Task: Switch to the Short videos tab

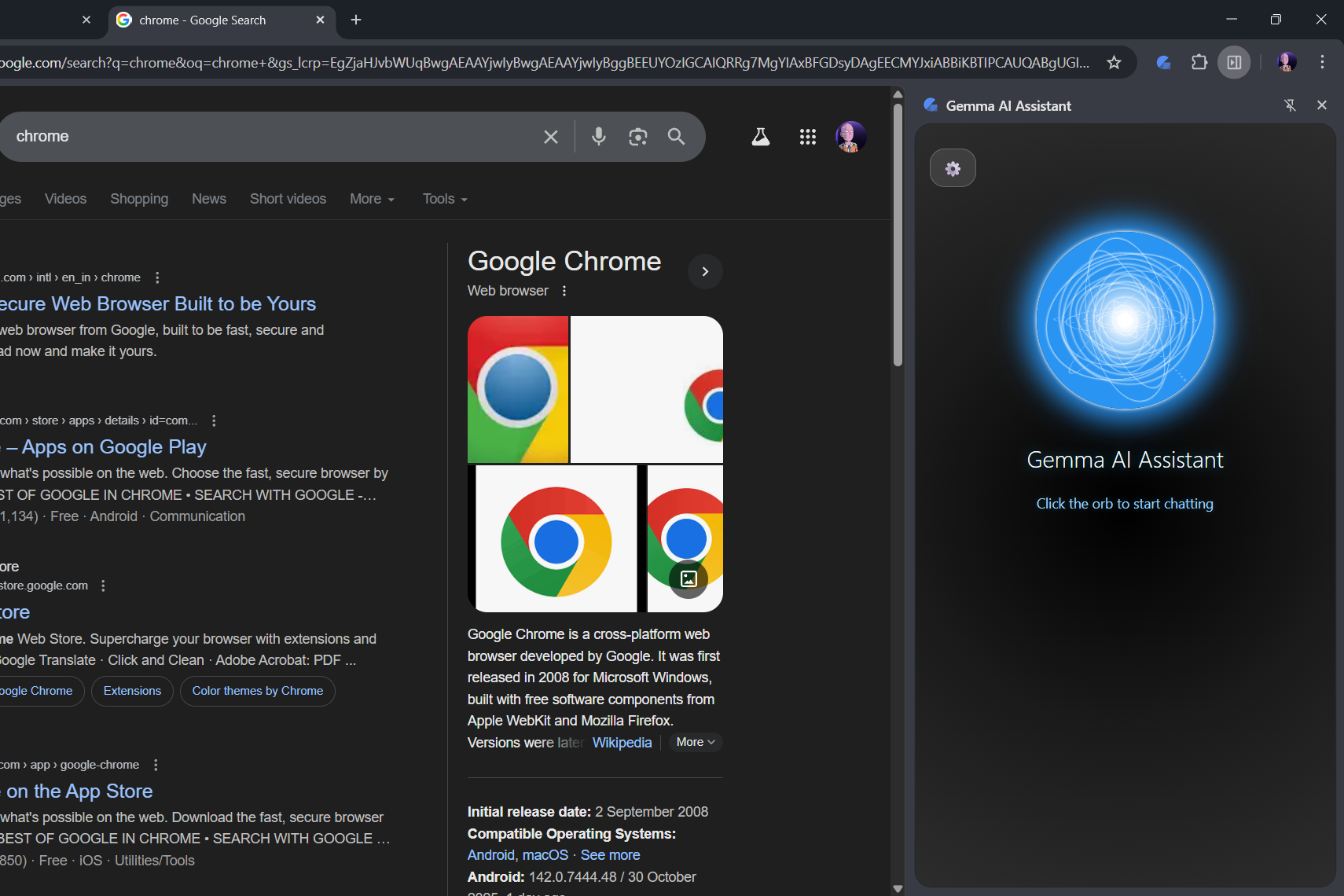Action: tap(288, 199)
